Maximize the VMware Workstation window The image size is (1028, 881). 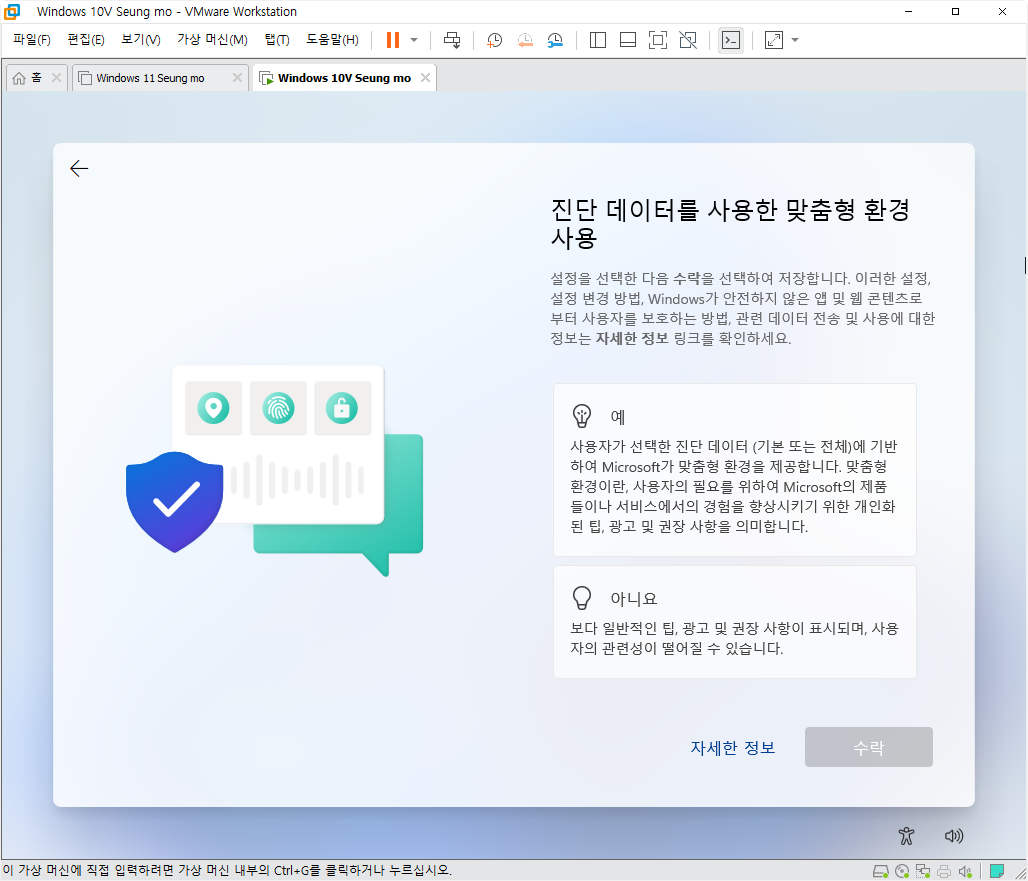click(x=955, y=12)
